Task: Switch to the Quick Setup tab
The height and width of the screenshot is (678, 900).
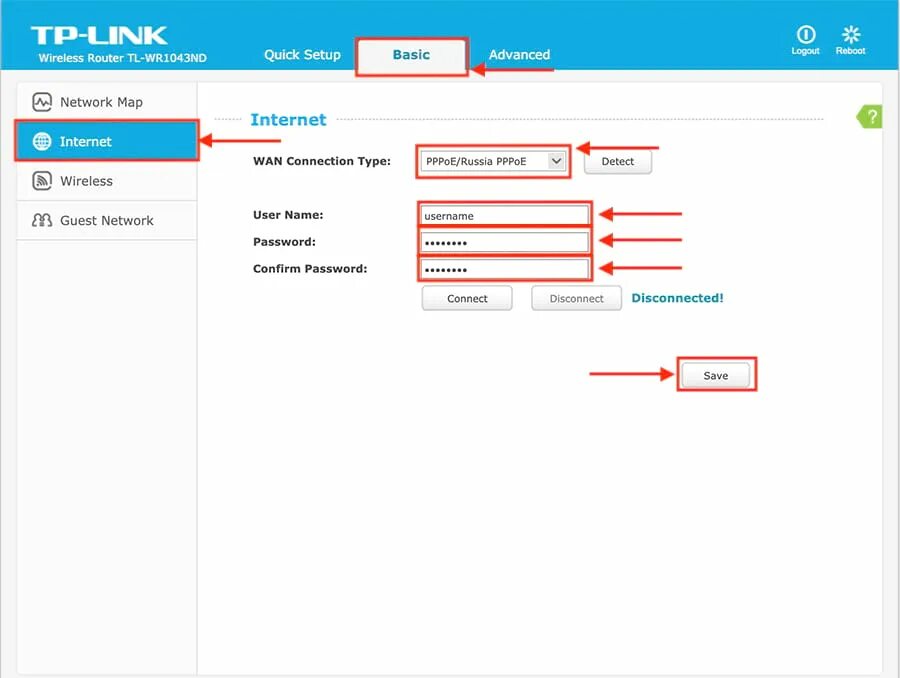Action: pos(302,55)
